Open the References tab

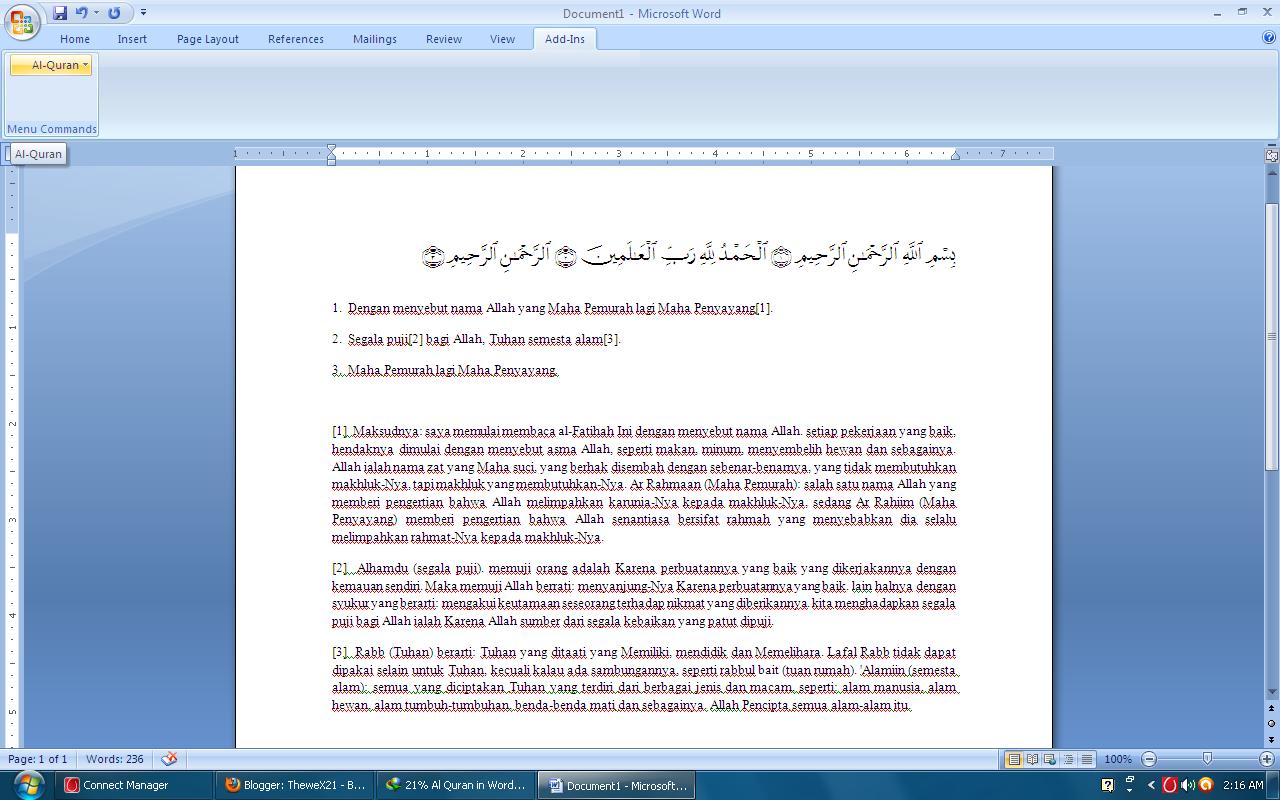pos(296,39)
